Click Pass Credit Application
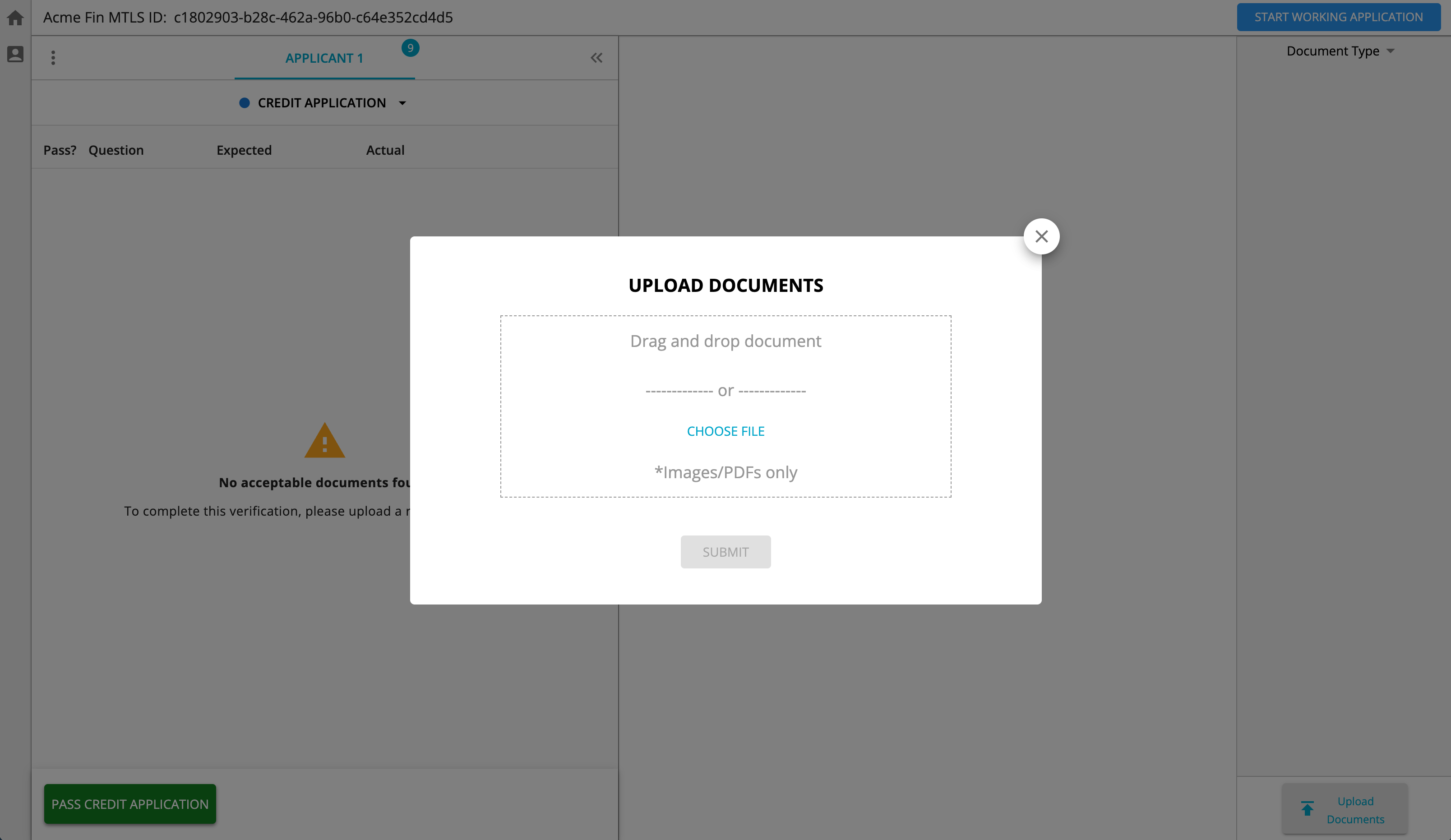The height and width of the screenshot is (840, 1451). (129, 804)
